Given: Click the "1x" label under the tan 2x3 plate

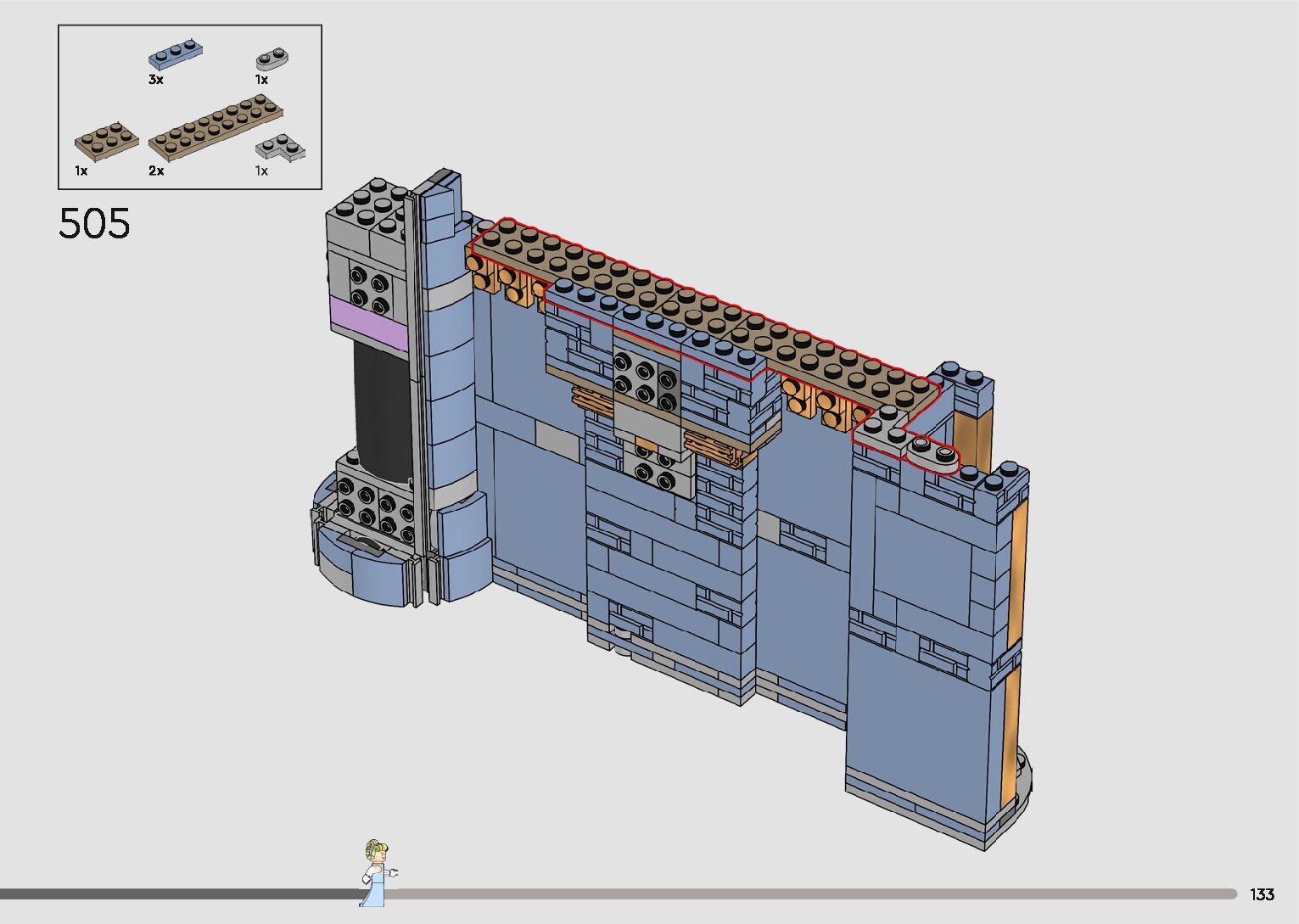Looking at the screenshot, I should (81, 171).
